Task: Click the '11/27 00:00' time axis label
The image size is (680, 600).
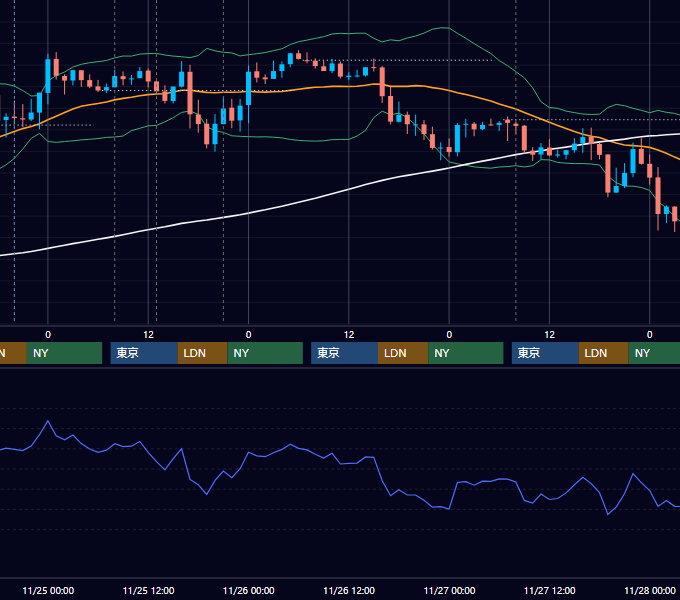Action: [x=449, y=590]
